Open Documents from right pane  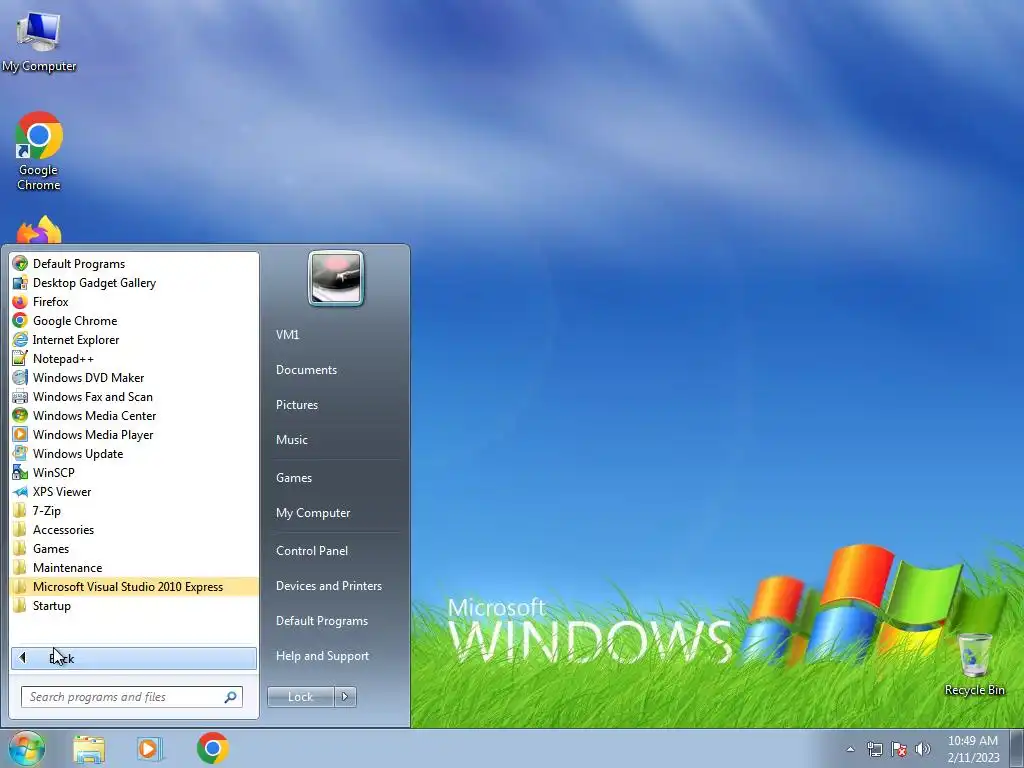point(306,370)
